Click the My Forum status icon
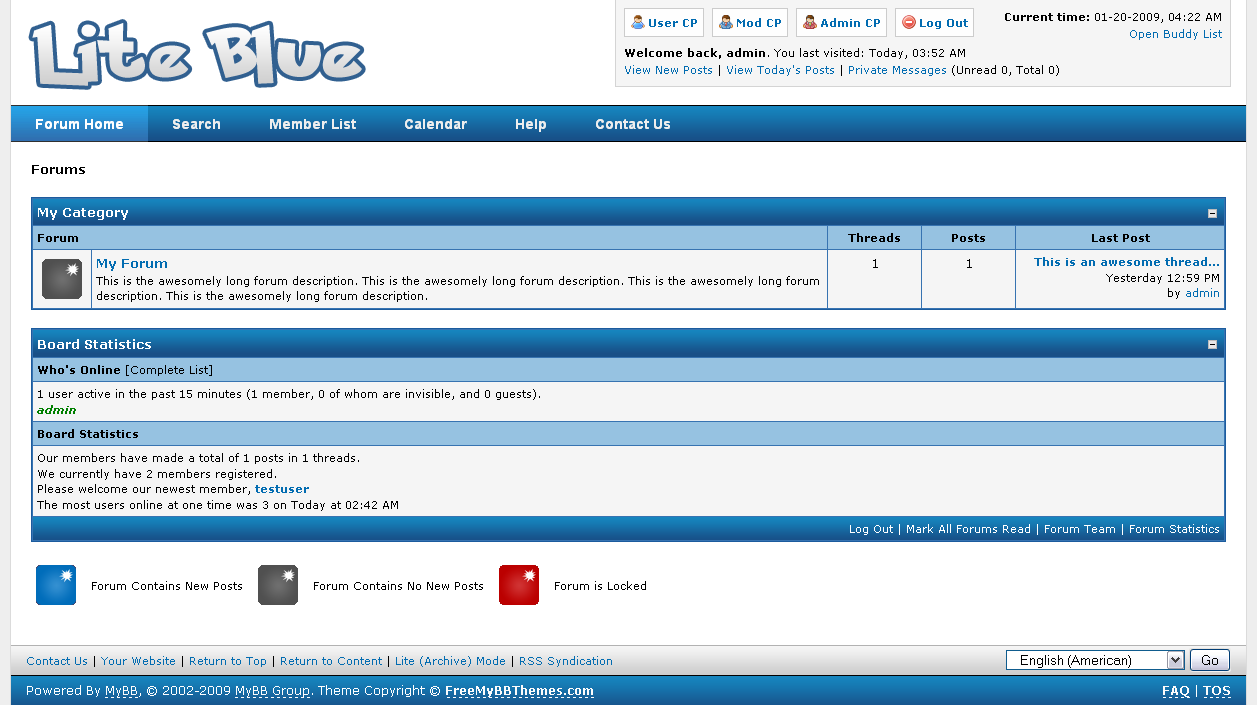This screenshot has height=705, width=1257. 62,279
